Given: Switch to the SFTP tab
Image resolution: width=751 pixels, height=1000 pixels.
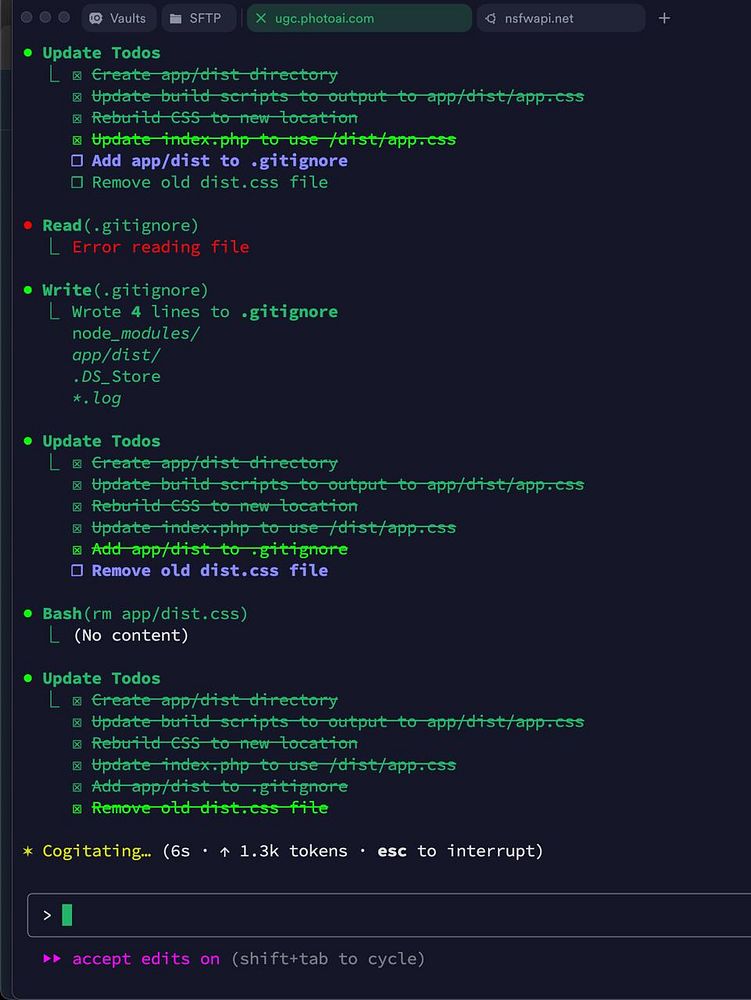Looking at the screenshot, I should [198, 18].
